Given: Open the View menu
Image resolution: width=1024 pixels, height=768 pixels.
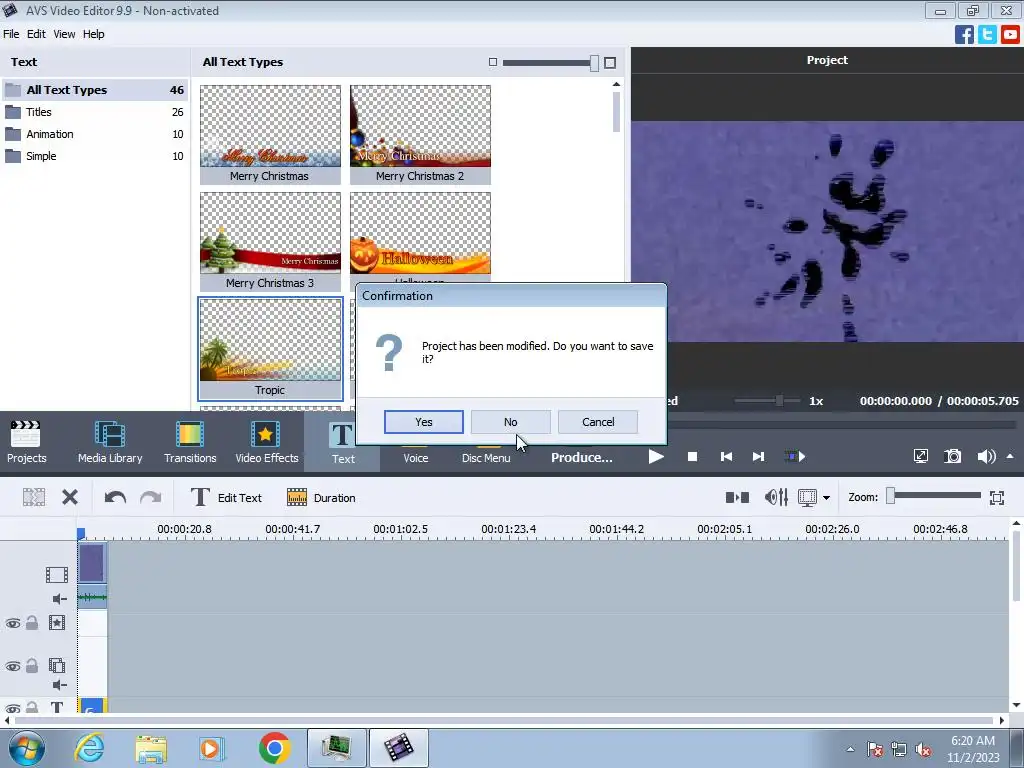Looking at the screenshot, I should pyautogui.click(x=64, y=34).
